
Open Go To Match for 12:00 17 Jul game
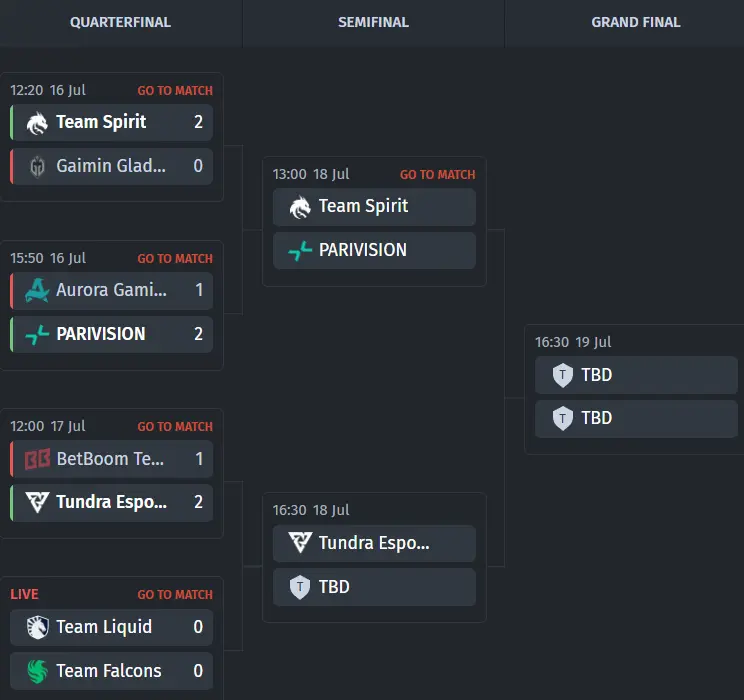point(175,427)
